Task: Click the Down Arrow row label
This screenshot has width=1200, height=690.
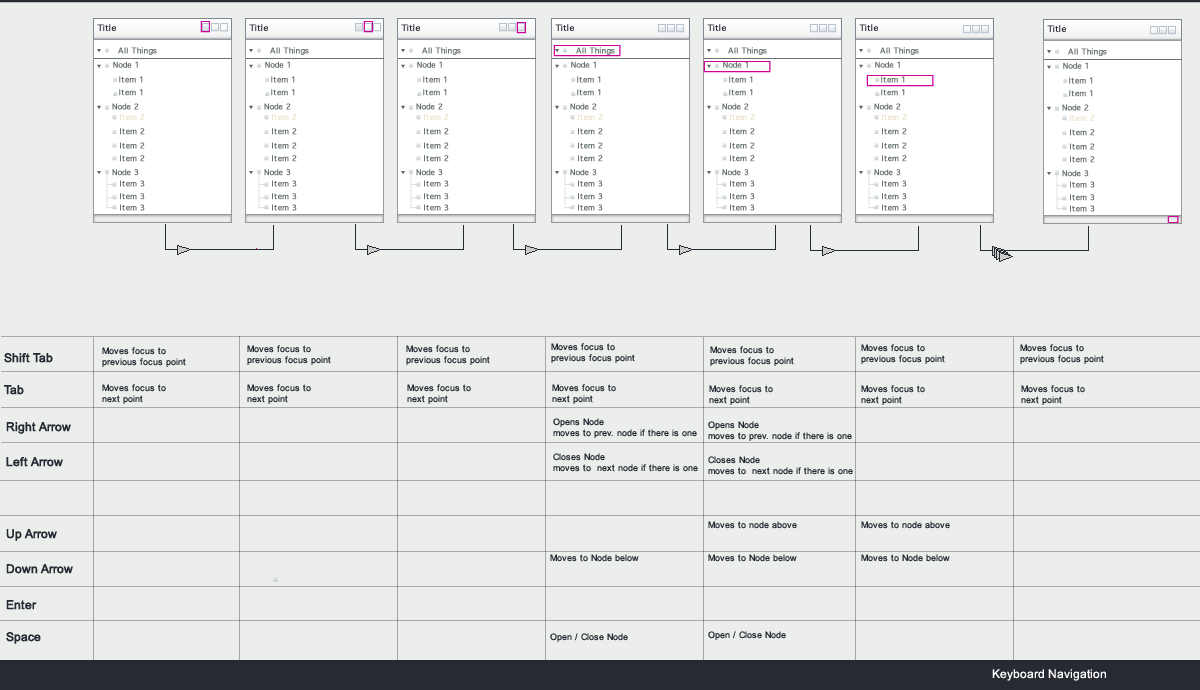Action: [x=39, y=569]
